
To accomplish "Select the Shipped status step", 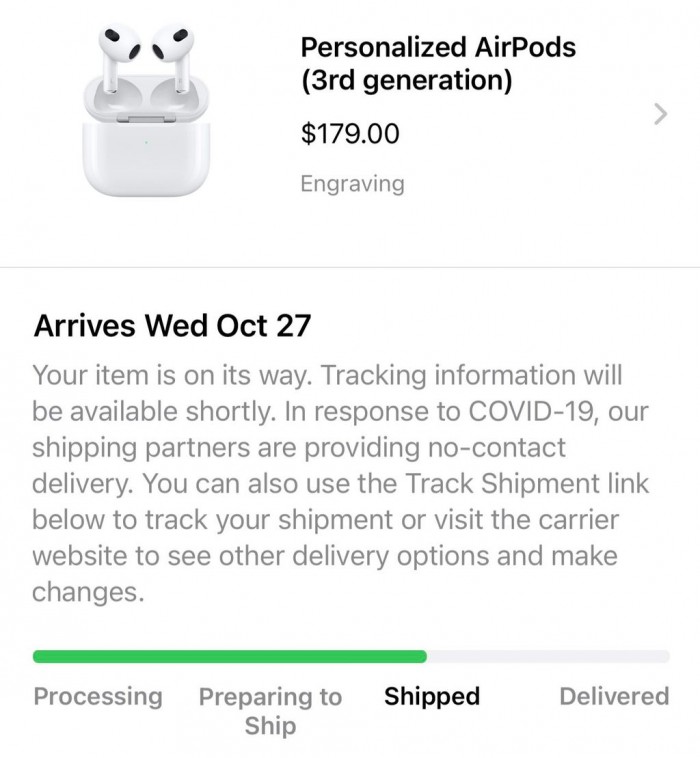I will 432,696.
